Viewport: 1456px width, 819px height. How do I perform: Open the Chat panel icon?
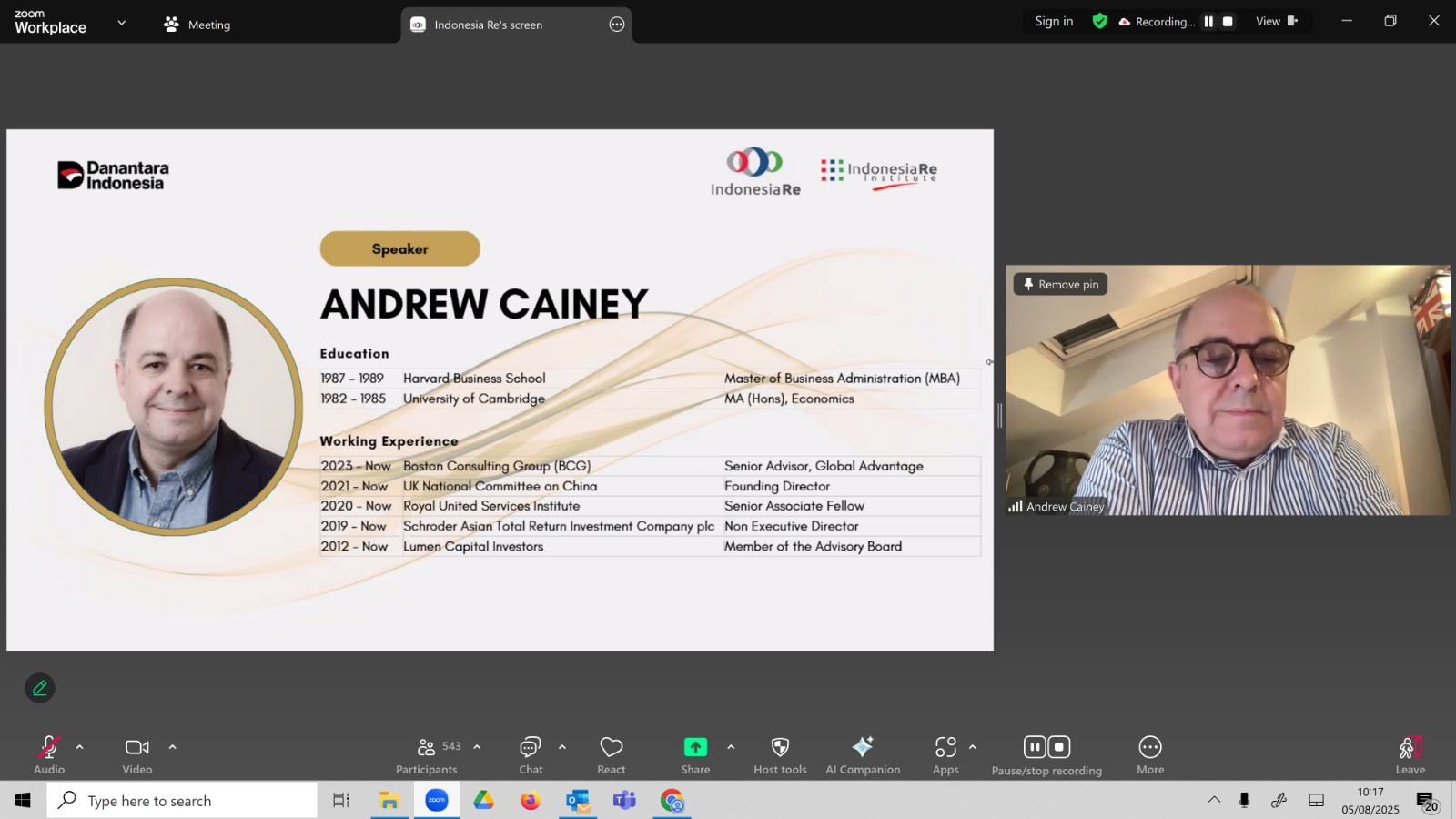531,747
